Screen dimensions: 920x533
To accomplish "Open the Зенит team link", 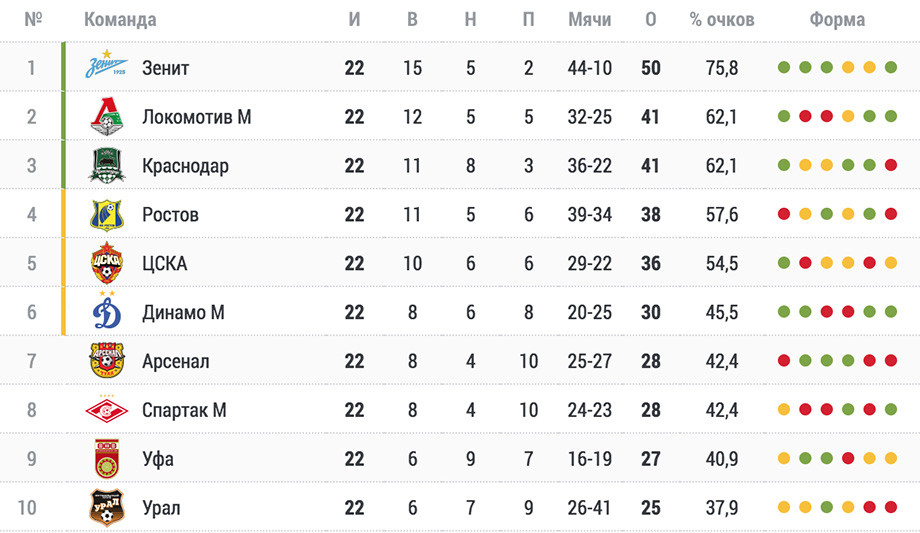I will (165, 68).
